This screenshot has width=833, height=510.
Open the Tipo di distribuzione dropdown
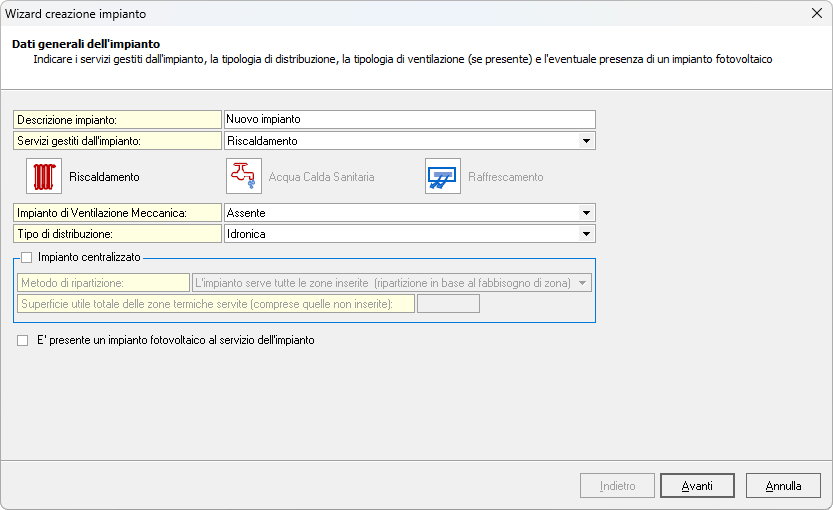click(585, 234)
